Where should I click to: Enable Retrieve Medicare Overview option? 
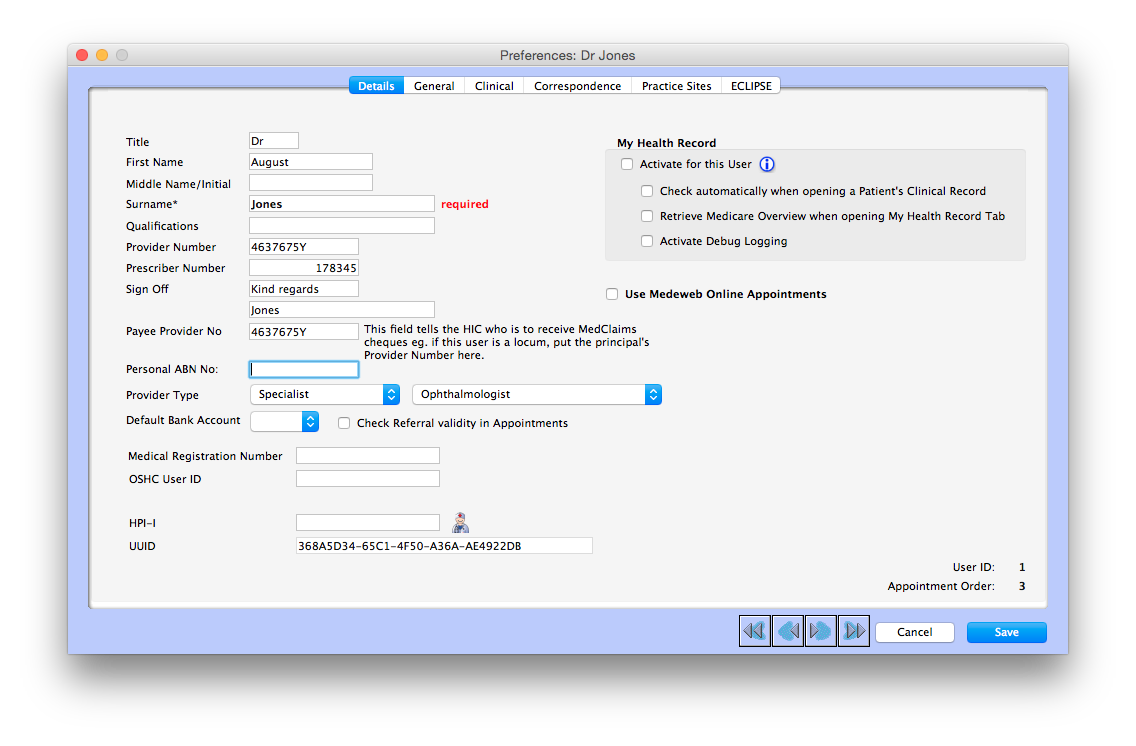click(647, 215)
